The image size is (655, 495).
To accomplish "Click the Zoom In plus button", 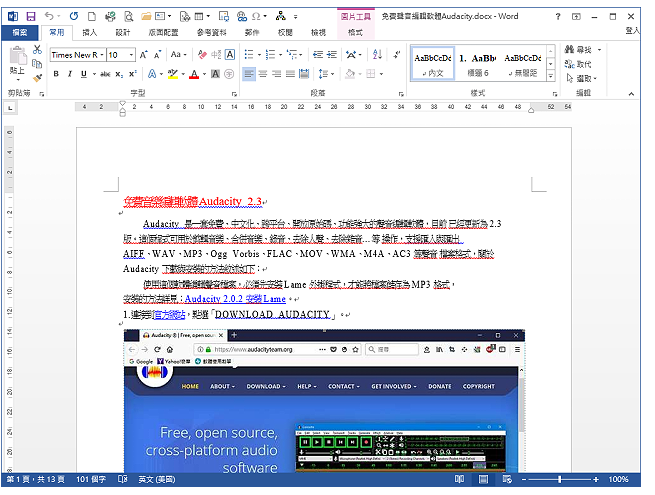I will (596, 480).
